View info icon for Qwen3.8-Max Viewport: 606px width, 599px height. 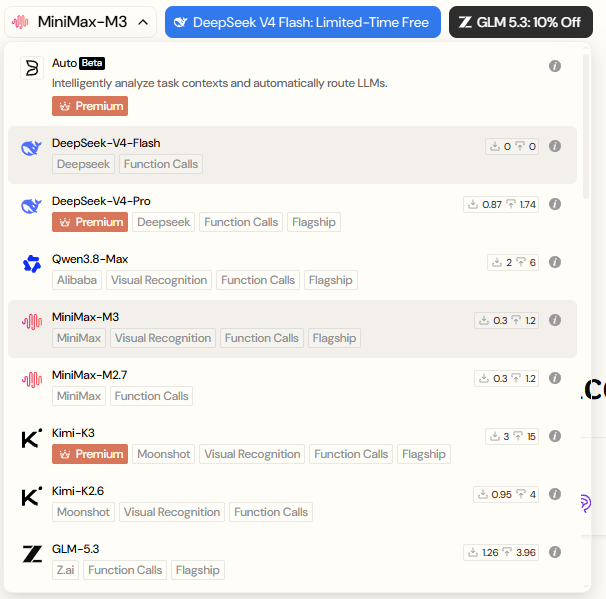(555, 262)
